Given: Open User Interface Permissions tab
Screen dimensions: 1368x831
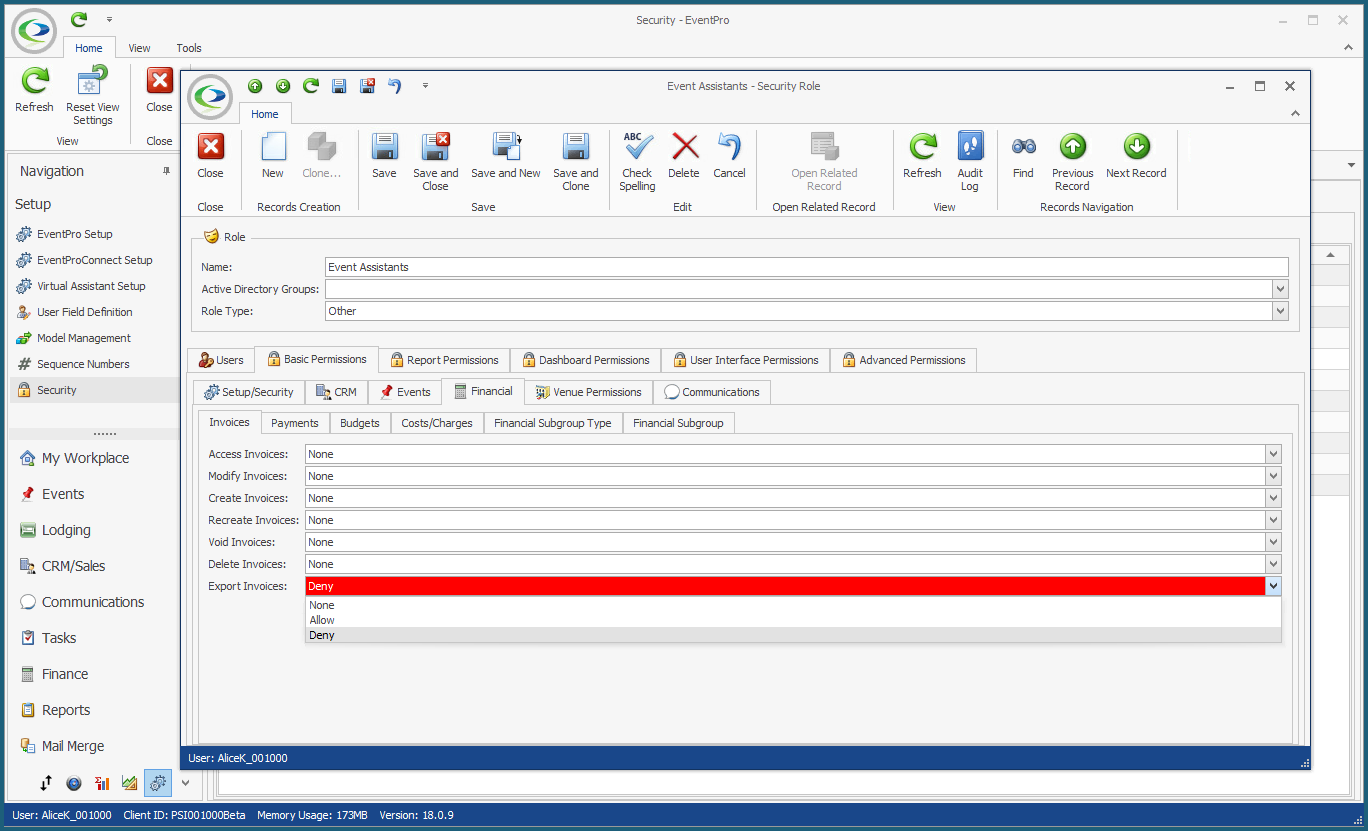Looking at the screenshot, I should [745, 360].
